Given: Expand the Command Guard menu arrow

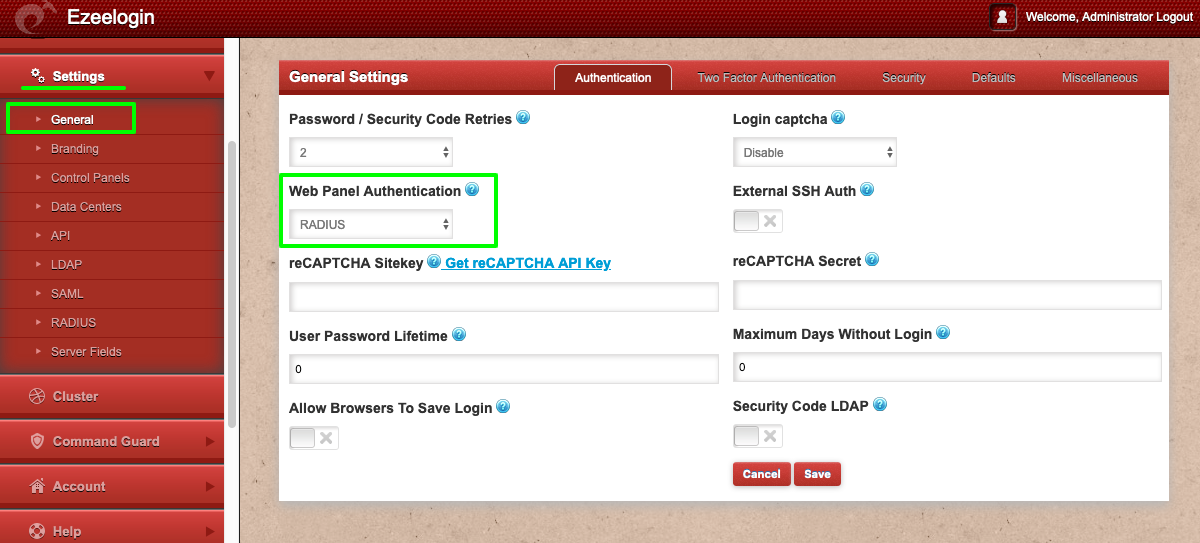Looking at the screenshot, I should (x=209, y=441).
